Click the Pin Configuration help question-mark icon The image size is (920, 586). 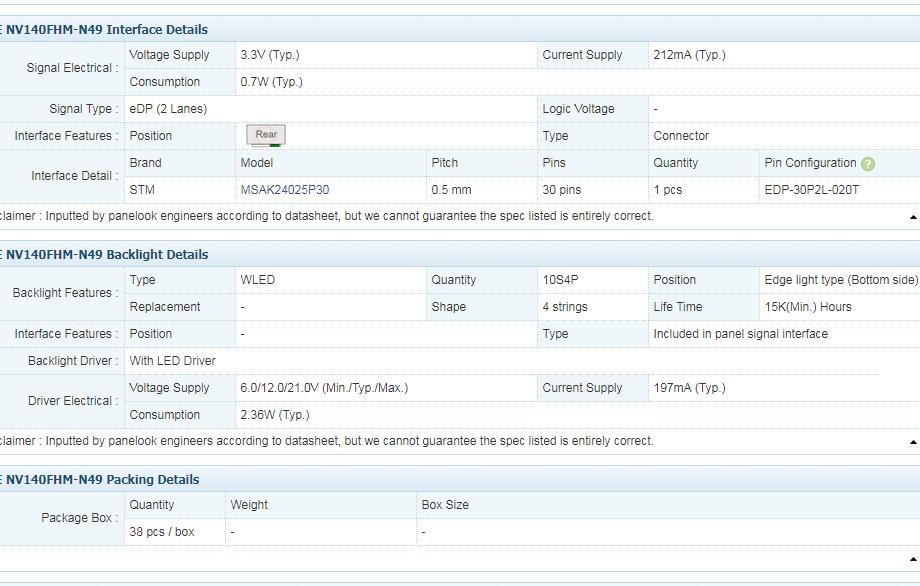pyautogui.click(x=868, y=164)
